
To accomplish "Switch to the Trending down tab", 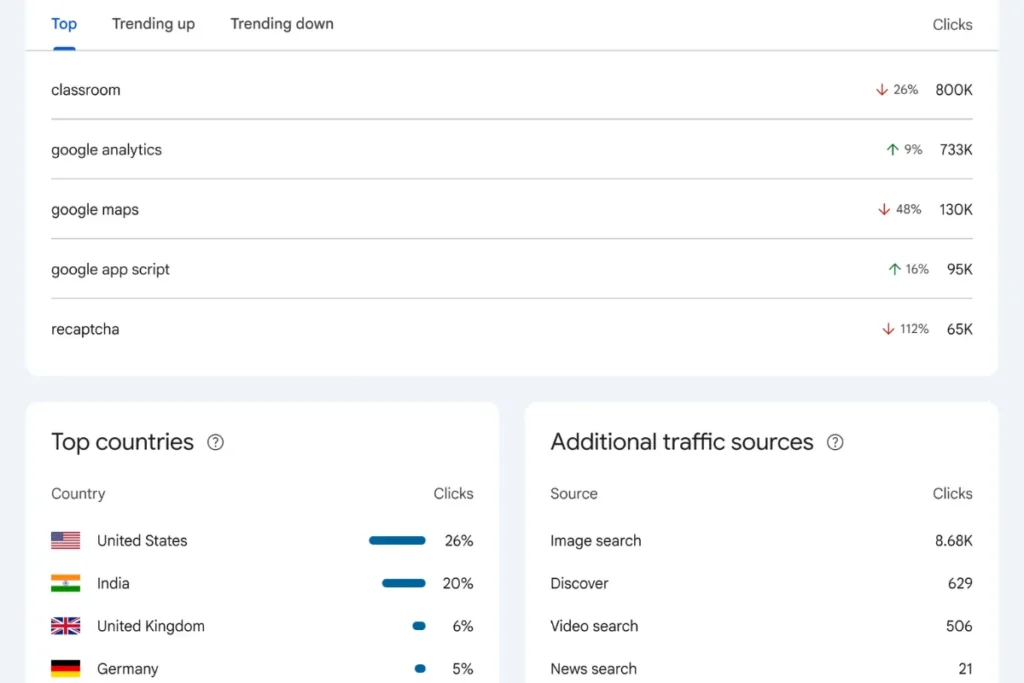I will (x=281, y=23).
